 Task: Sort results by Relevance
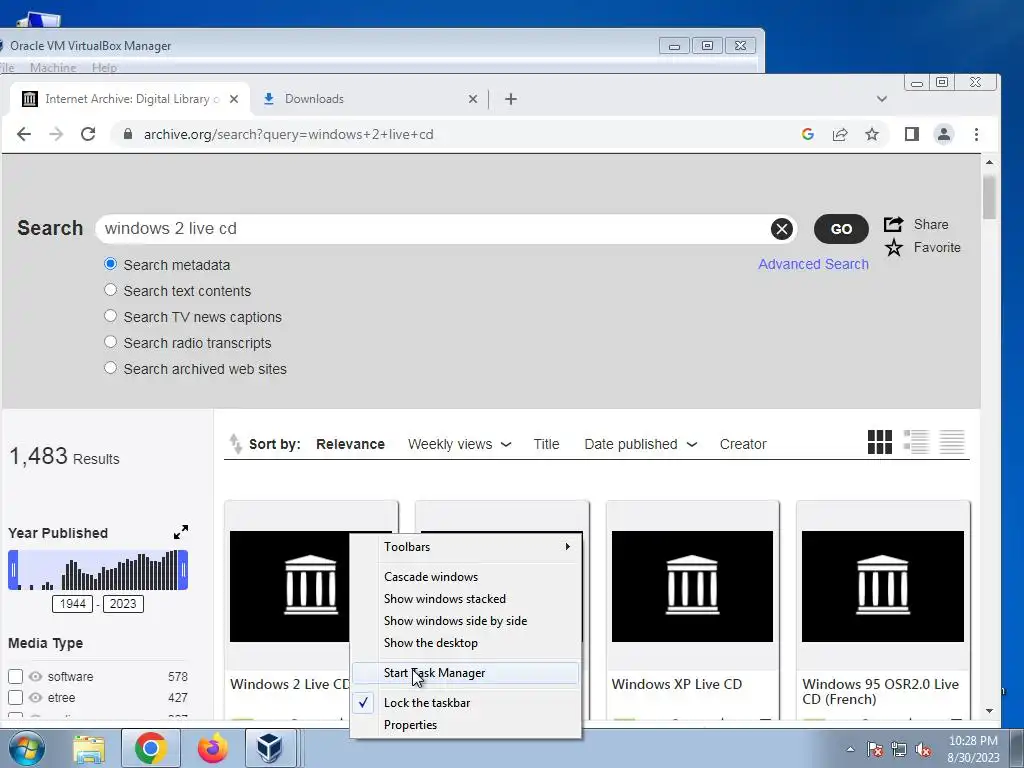point(350,444)
